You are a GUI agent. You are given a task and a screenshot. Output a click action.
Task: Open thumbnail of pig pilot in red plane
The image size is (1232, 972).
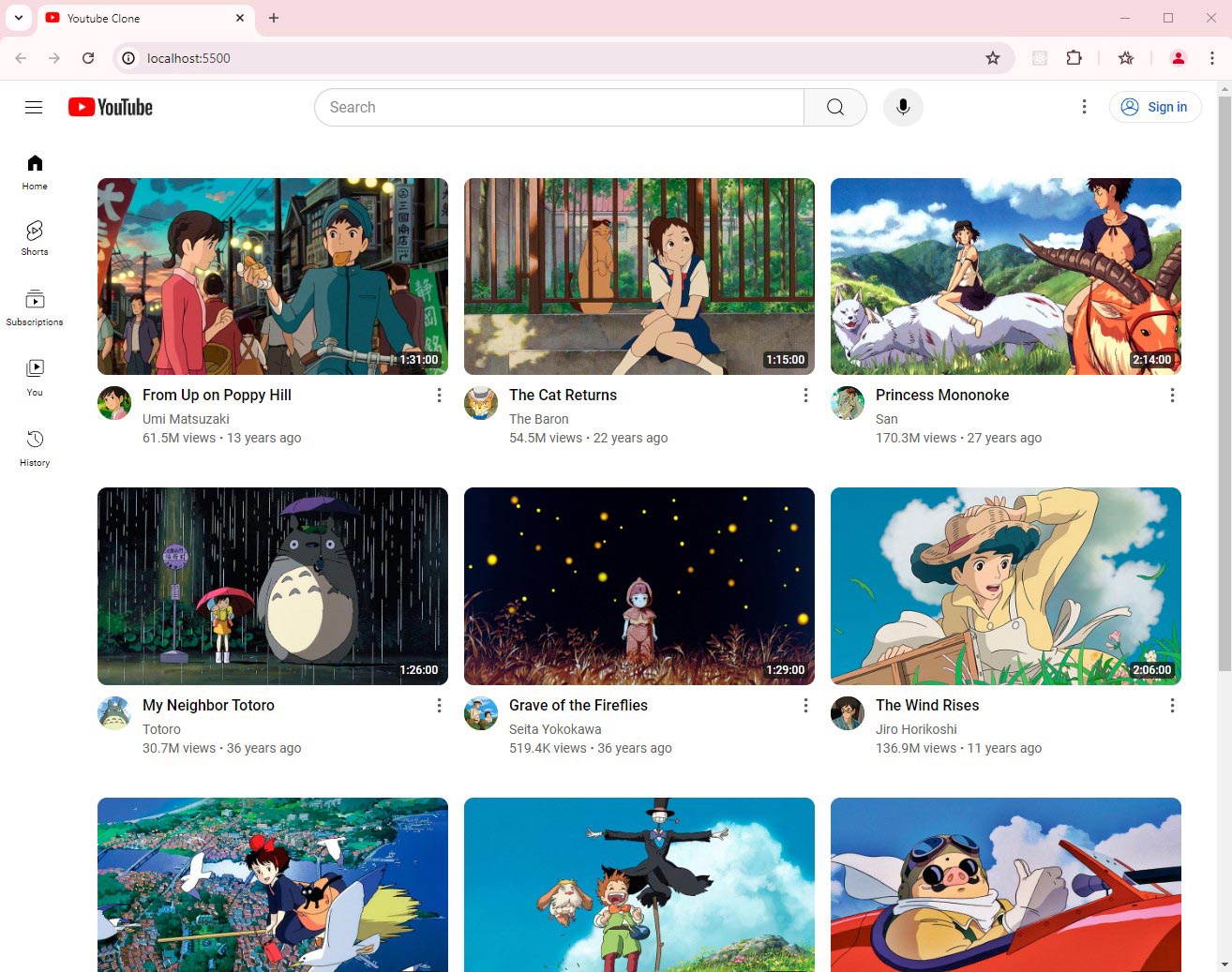coord(1006,885)
